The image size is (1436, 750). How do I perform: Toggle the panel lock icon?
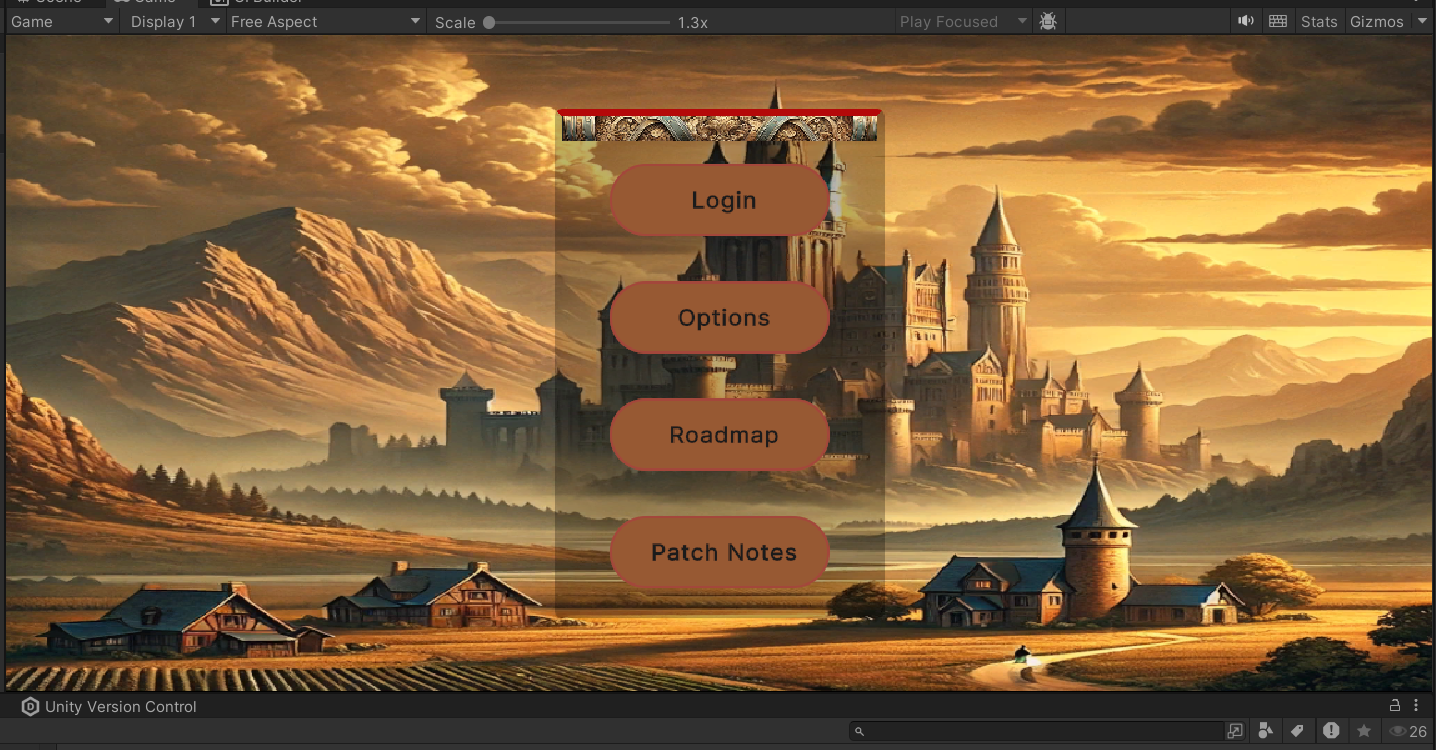coord(1395,706)
